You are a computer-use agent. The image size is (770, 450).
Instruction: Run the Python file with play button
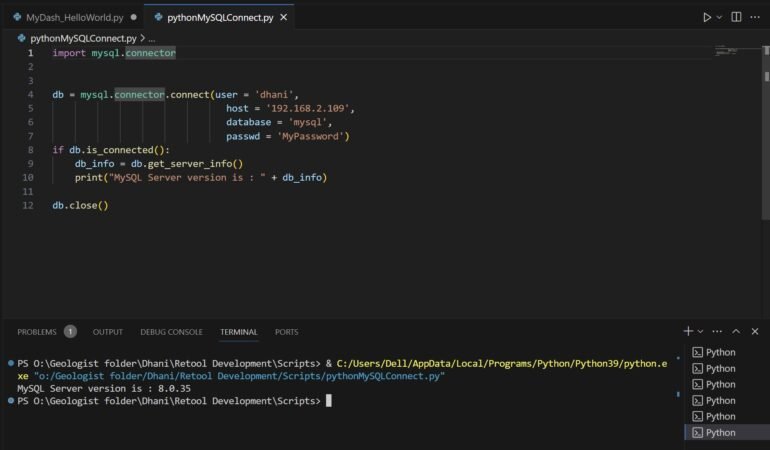click(707, 17)
